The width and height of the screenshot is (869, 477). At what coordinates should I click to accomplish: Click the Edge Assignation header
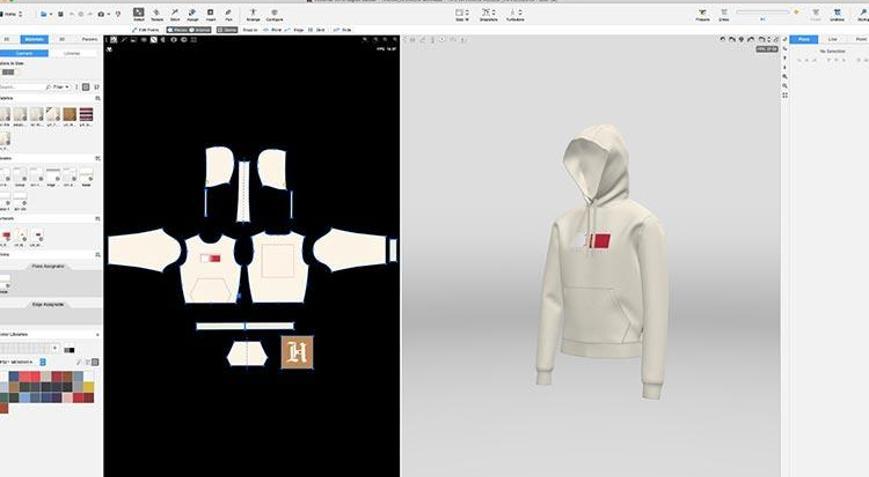[x=48, y=305]
